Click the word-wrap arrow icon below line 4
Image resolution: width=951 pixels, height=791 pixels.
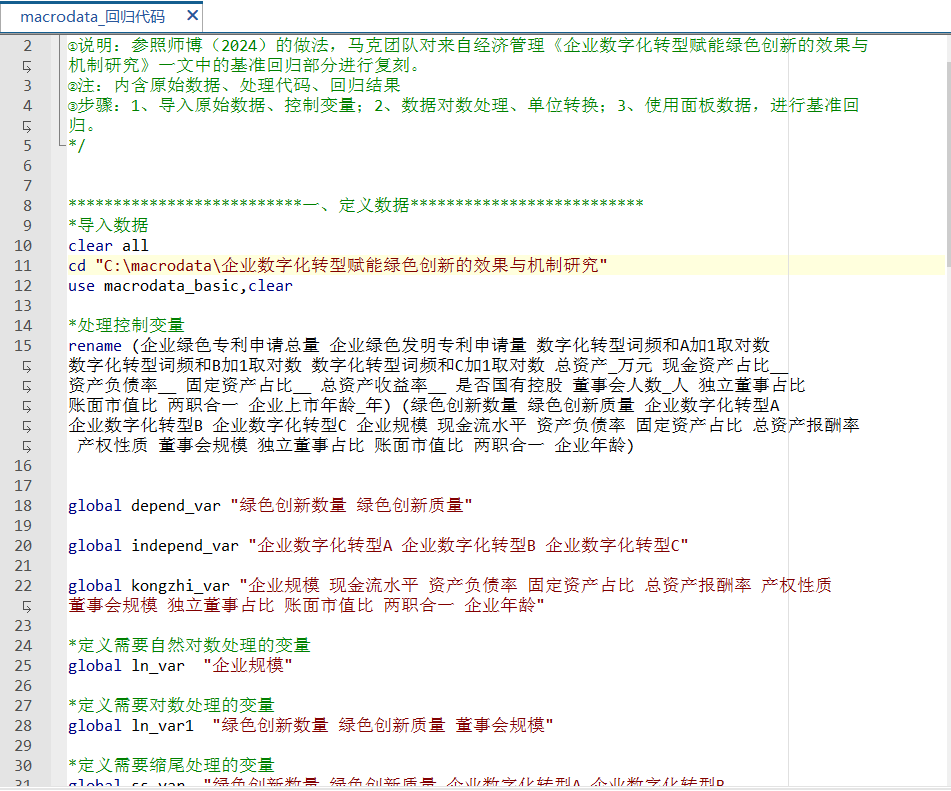[26, 126]
